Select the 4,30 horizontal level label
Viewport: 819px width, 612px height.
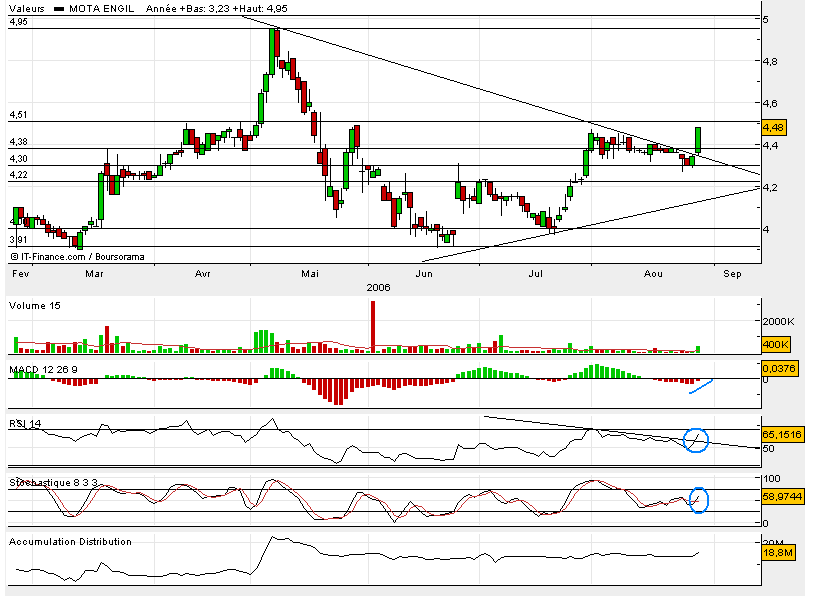18,159
